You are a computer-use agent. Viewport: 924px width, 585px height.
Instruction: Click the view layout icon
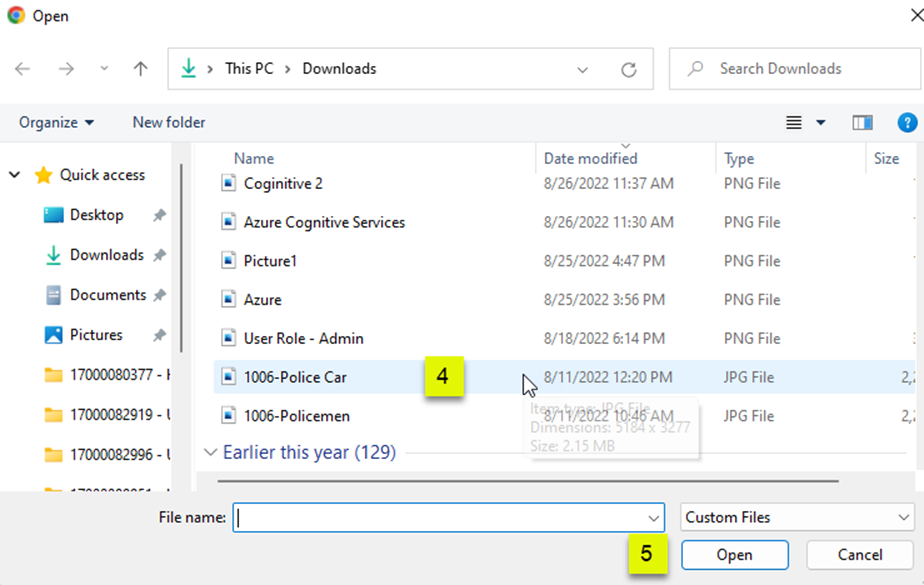pos(794,122)
